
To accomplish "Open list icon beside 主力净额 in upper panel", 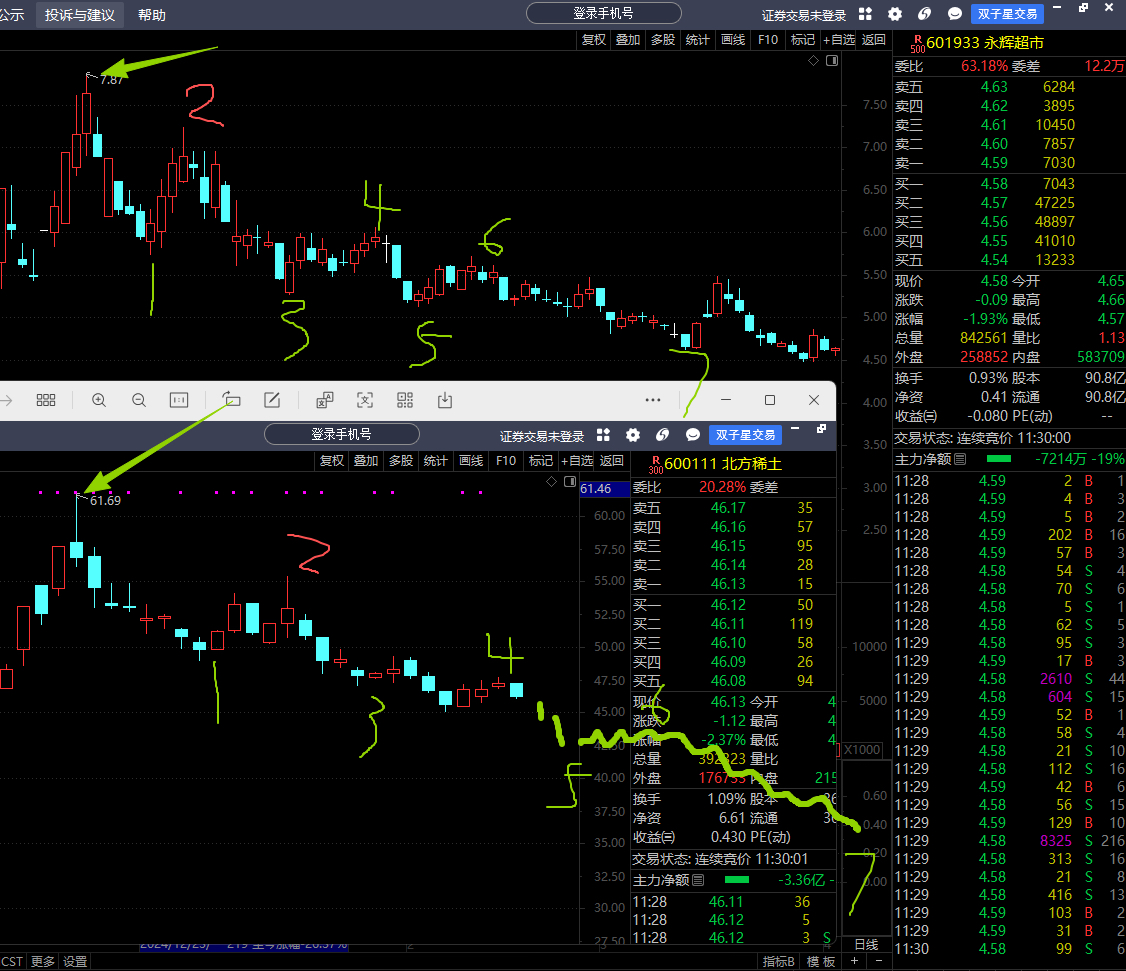I will 960,458.
